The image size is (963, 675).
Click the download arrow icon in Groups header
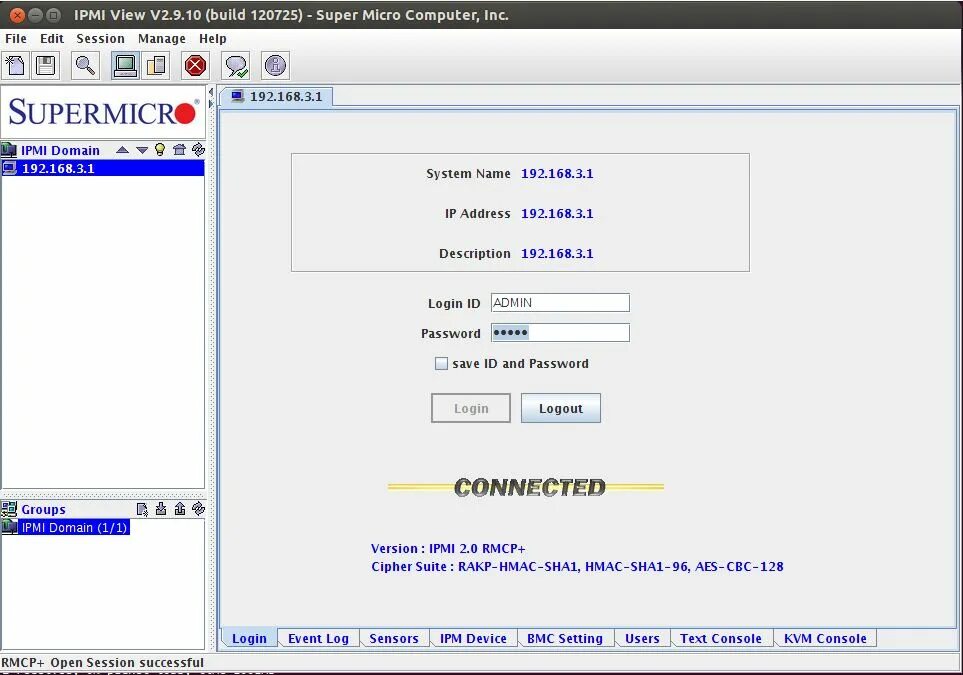[x=161, y=509]
